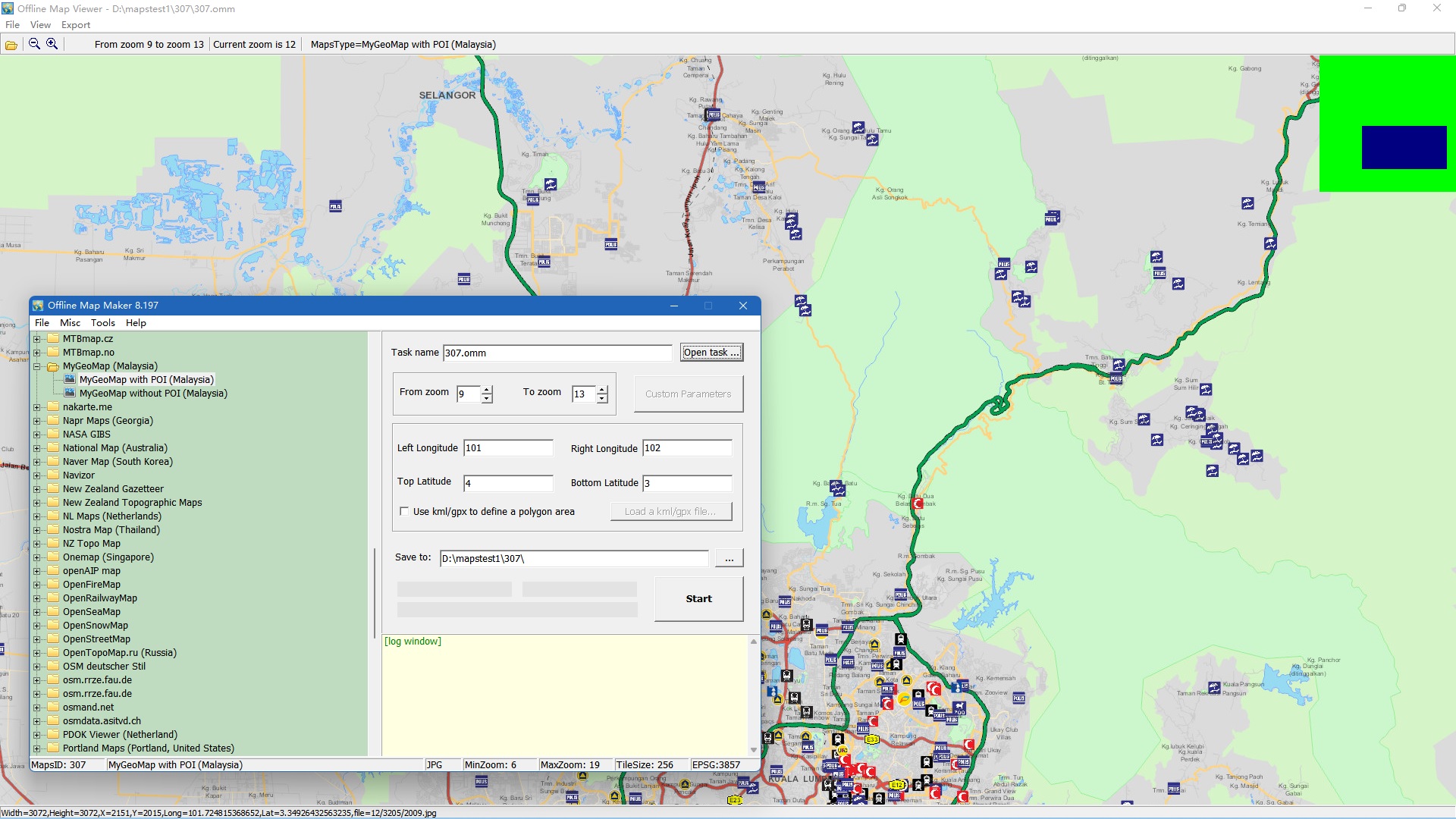
Task: Click the nakarte.me folder icon
Action: pos(53,406)
